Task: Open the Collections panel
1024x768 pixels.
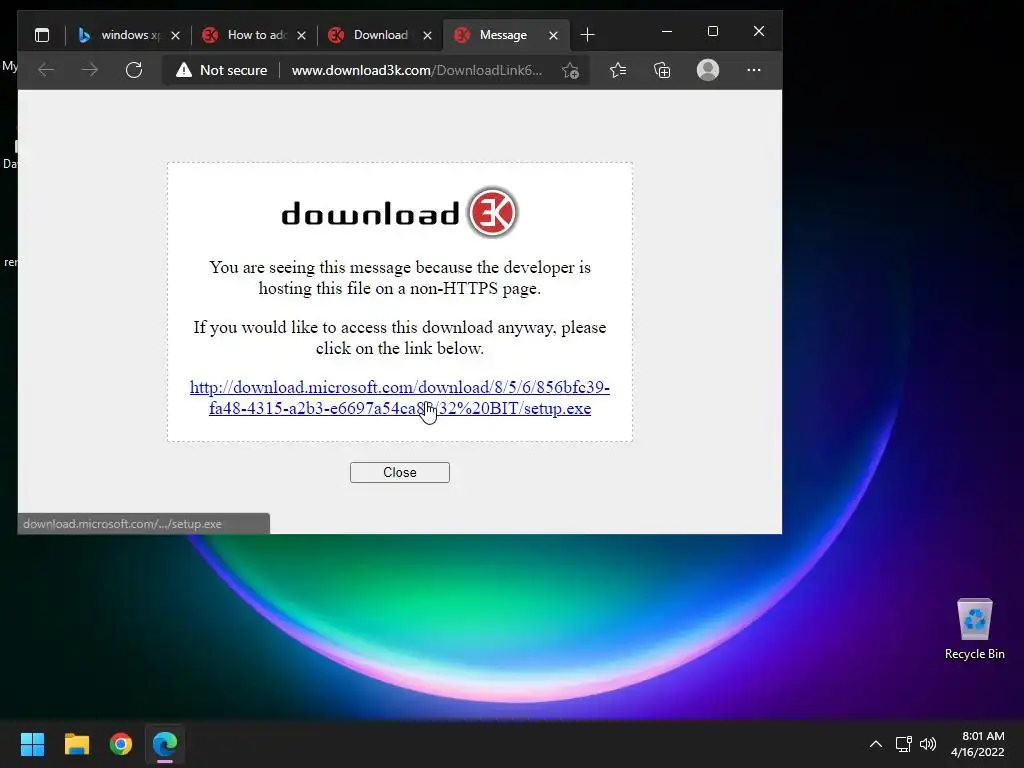Action: click(662, 70)
